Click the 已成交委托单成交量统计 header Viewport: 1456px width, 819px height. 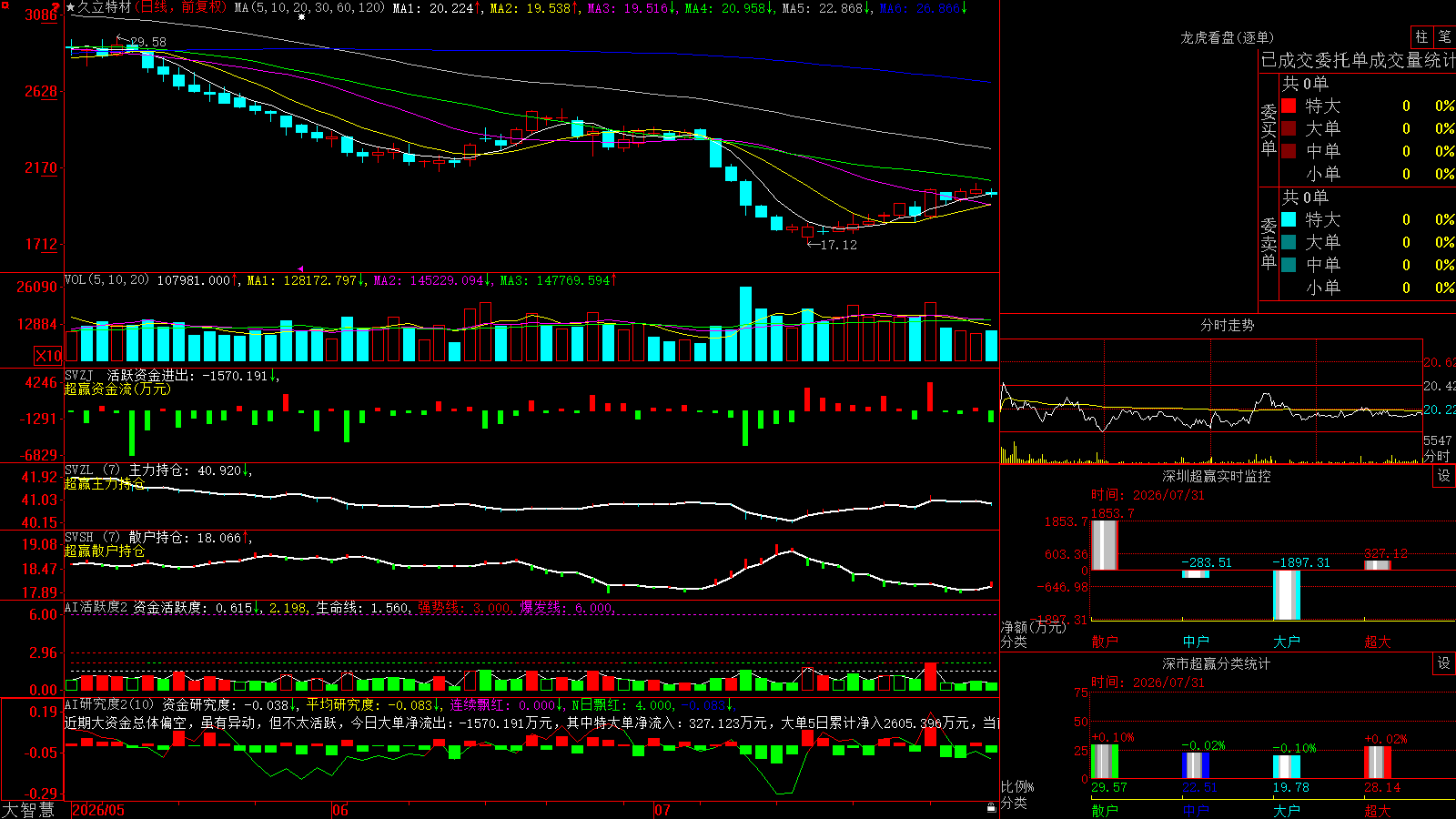pyautogui.click(x=1358, y=60)
